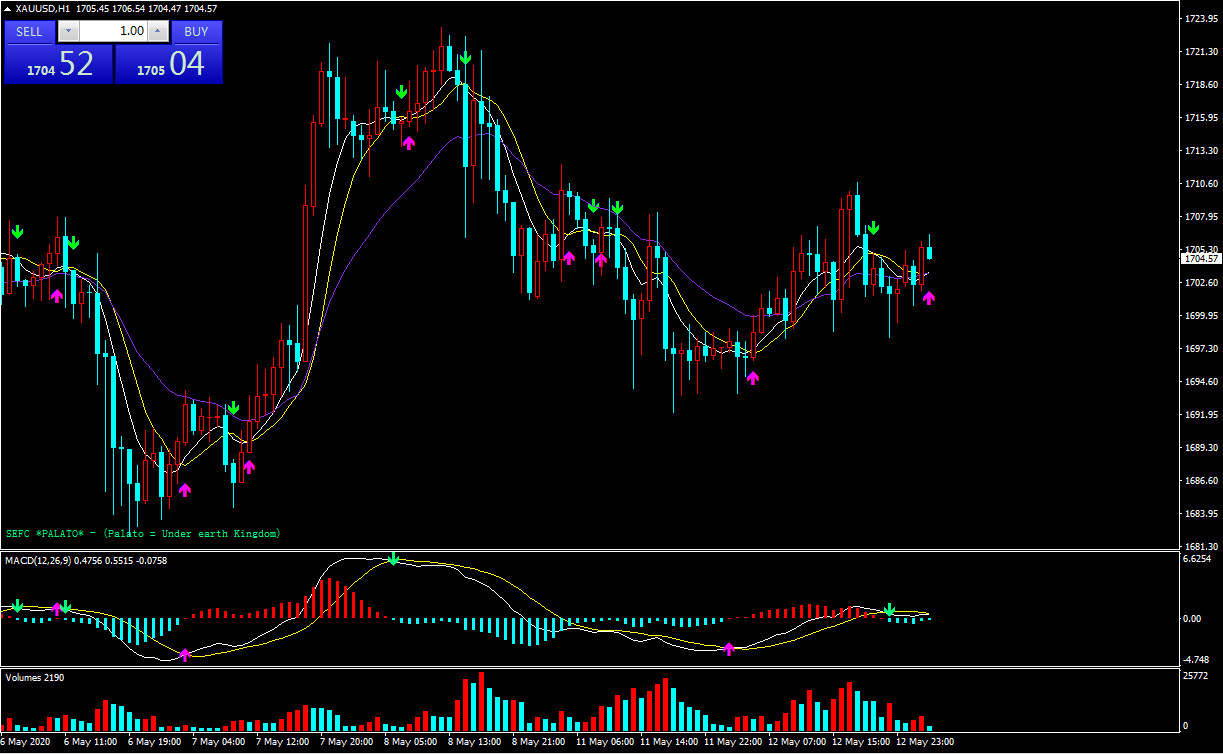This screenshot has width=1223, height=754.
Task: Click the current price tag 1704.57
Action: (1201, 259)
